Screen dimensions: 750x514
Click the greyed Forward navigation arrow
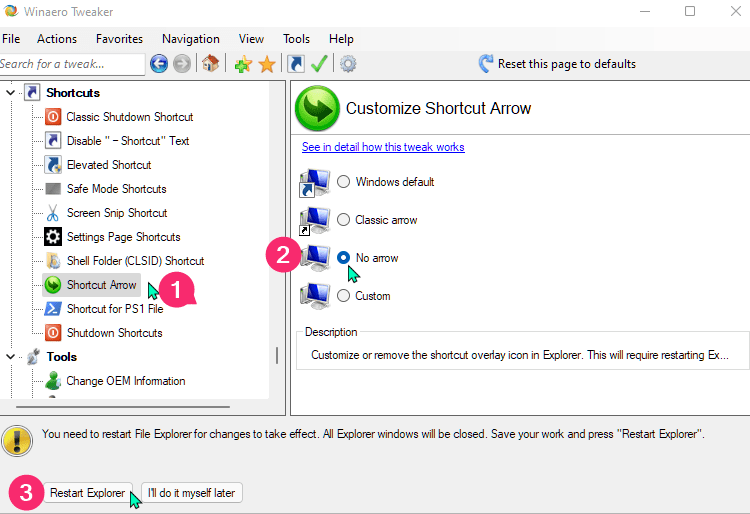pos(182,64)
